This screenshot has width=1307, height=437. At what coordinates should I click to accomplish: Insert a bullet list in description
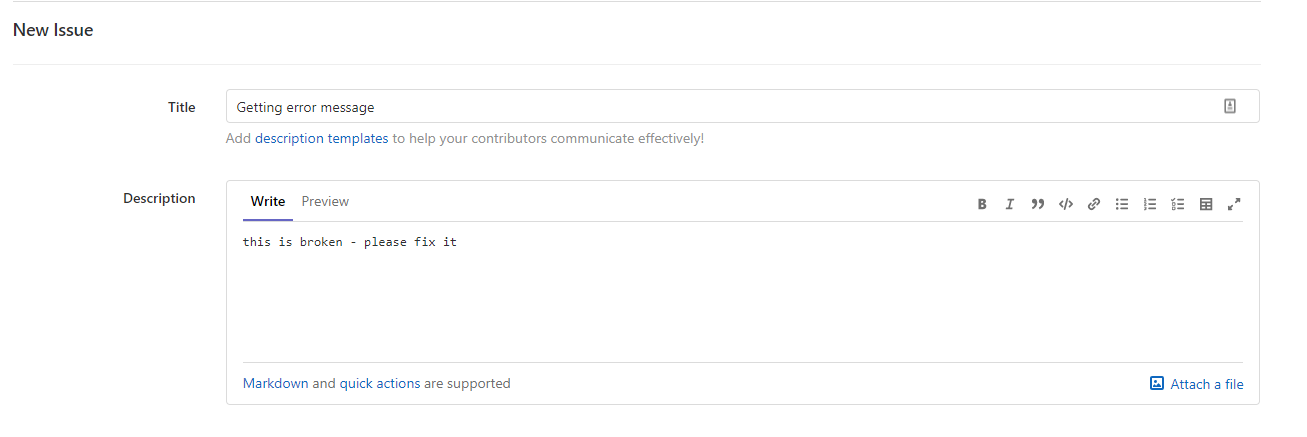click(x=1122, y=204)
